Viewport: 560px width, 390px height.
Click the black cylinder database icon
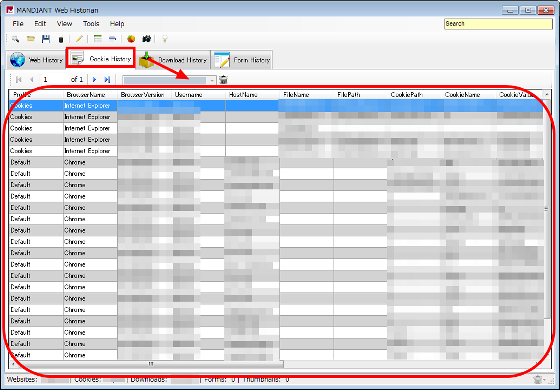coord(61,39)
